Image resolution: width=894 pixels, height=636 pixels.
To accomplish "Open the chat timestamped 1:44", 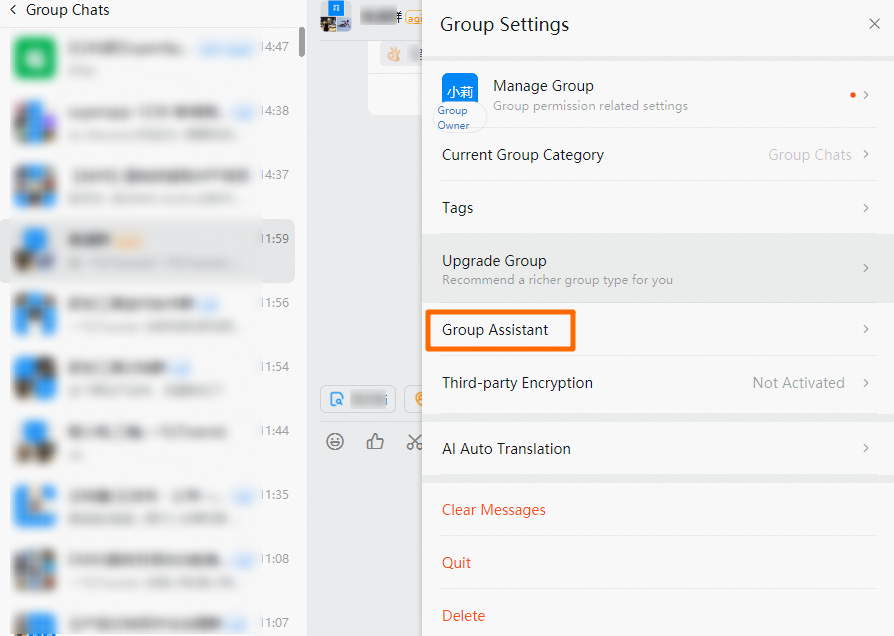I will pyautogui.click(x=149, y=442).
